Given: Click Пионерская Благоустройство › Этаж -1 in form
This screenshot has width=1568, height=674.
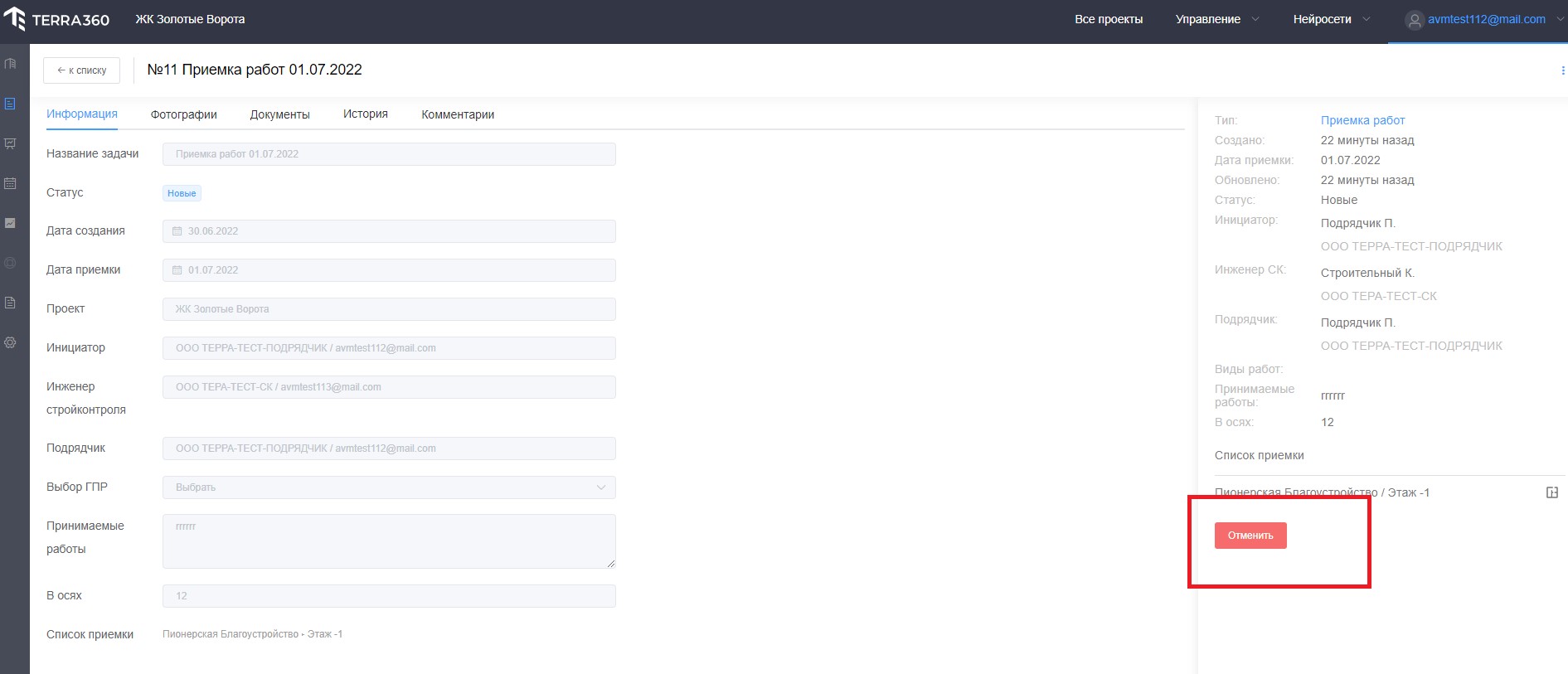Looking at the screenshot, I should click(252, 634).
